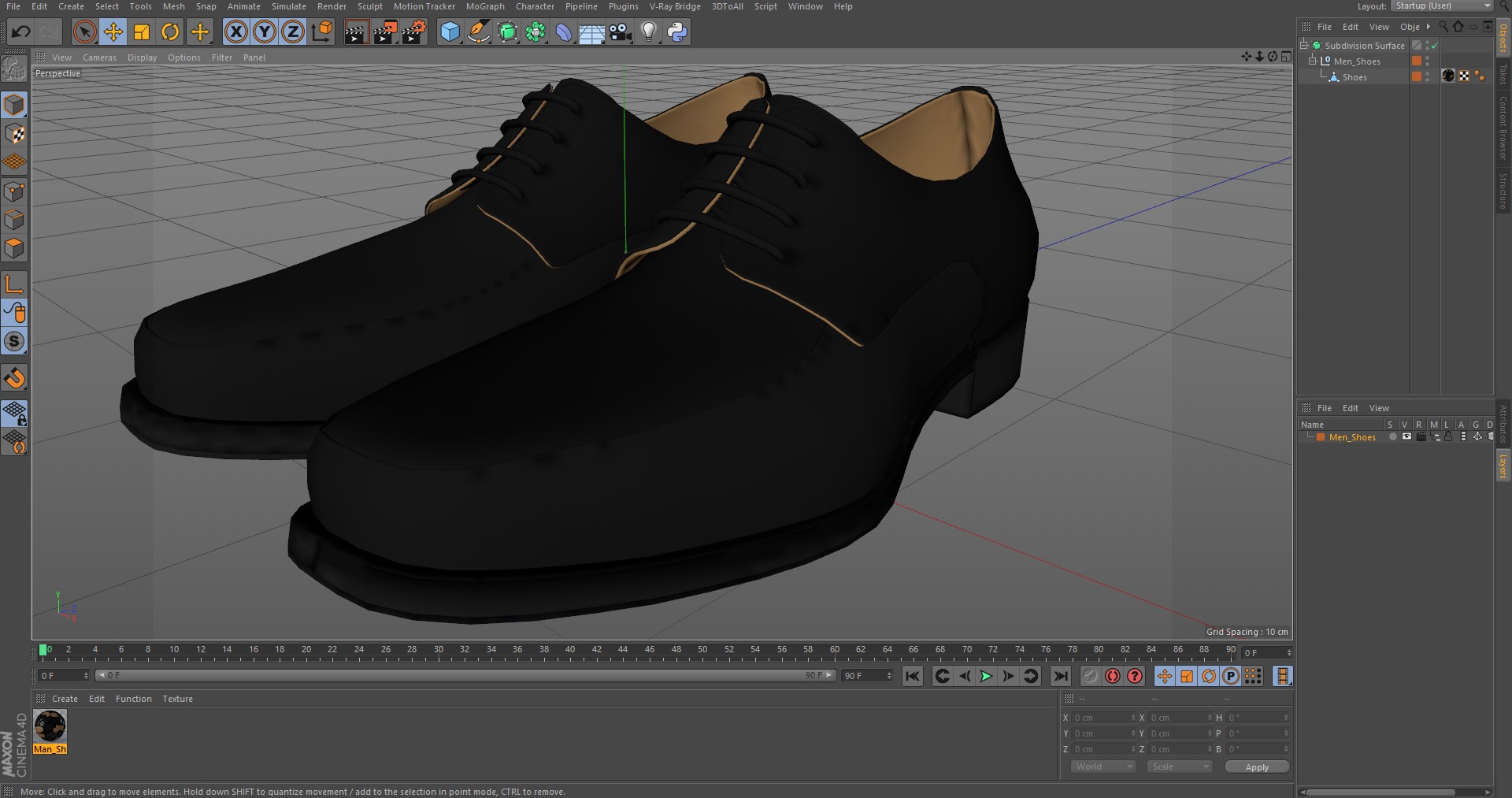The width and height of the screenshot is (1512, 798).
Task: Open the Sculpt menu
Action: [x=369, y=6]
